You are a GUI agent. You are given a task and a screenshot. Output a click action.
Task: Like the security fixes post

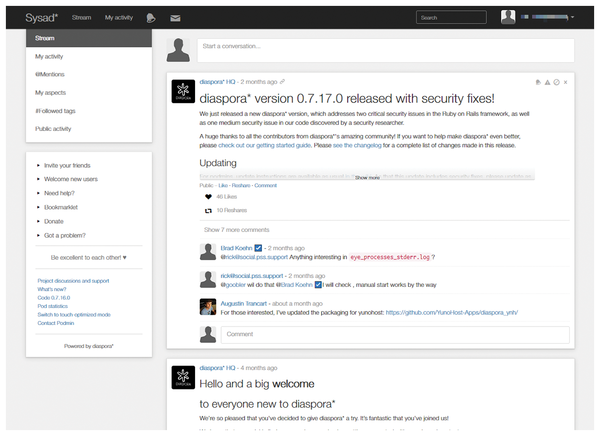223,186
